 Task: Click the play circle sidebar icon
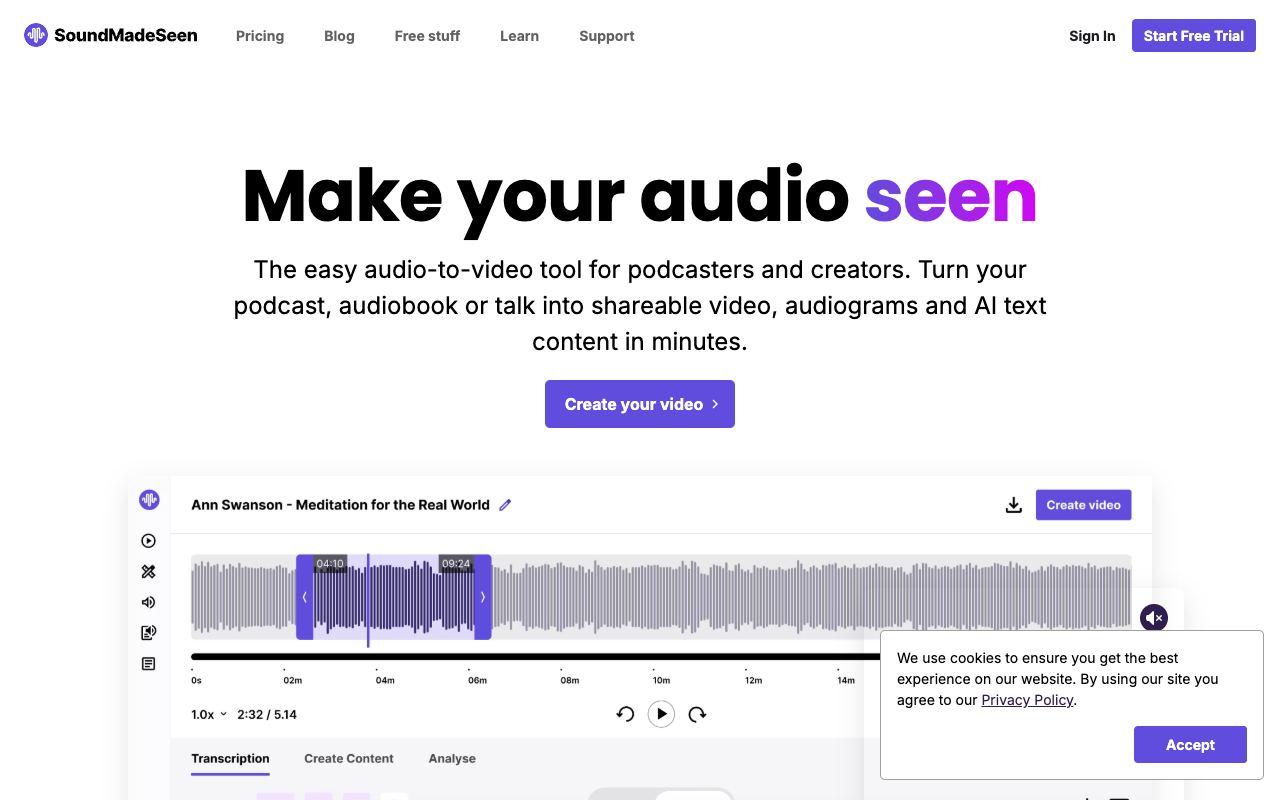tap(149, 541)
